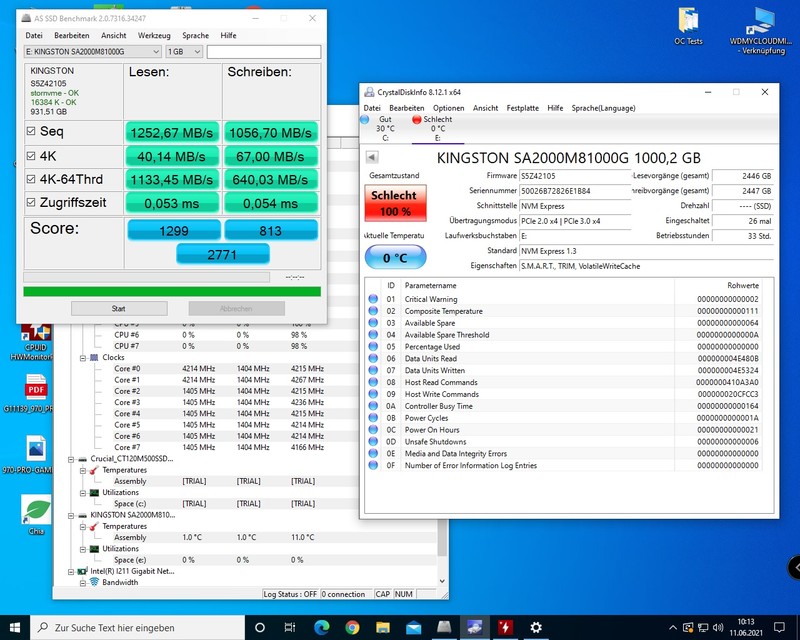Click the Schlecht 100 % health status button
800x640 pixels.
point(395,203)
